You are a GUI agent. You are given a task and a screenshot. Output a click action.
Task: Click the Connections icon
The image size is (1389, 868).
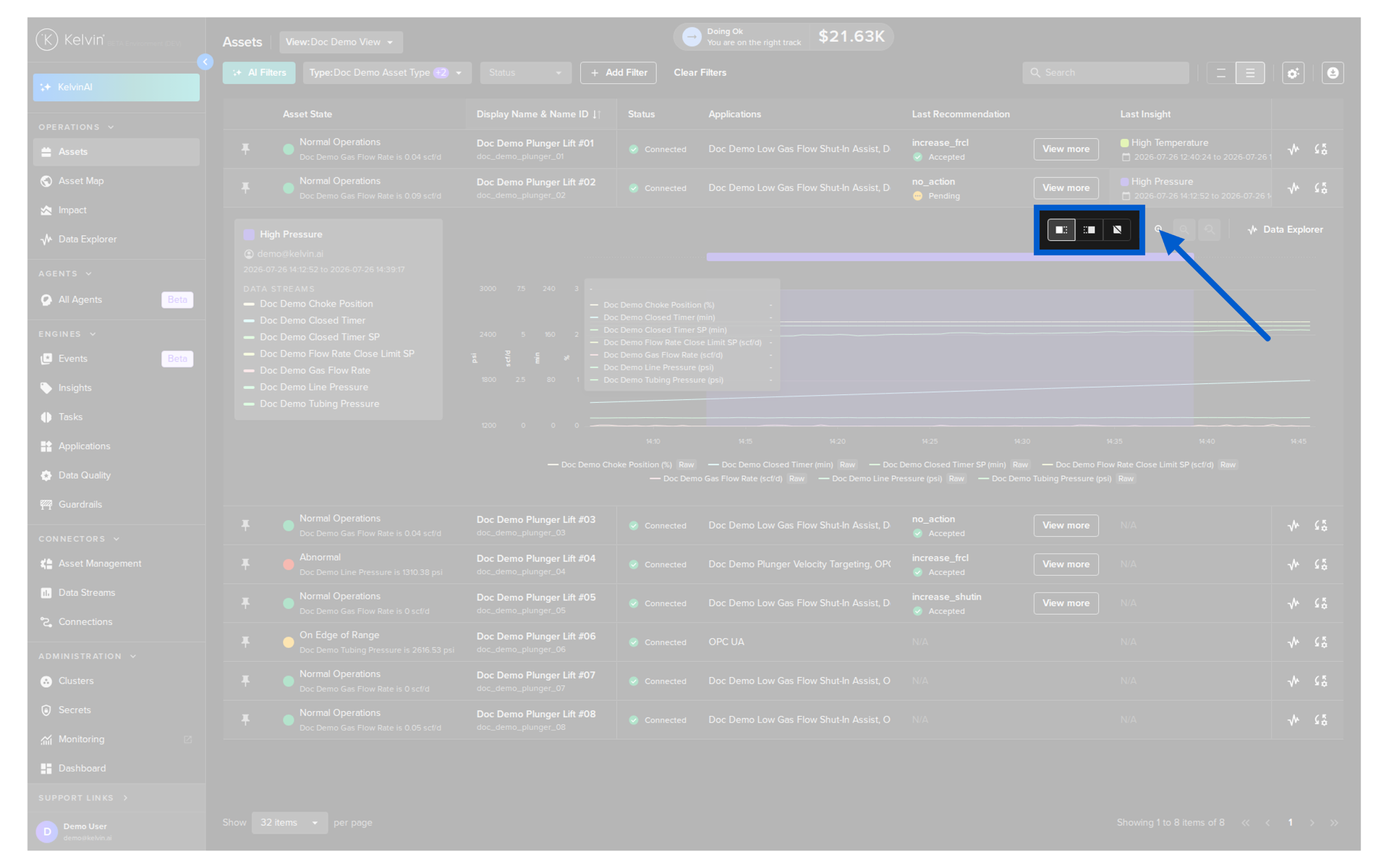[46, 621]
